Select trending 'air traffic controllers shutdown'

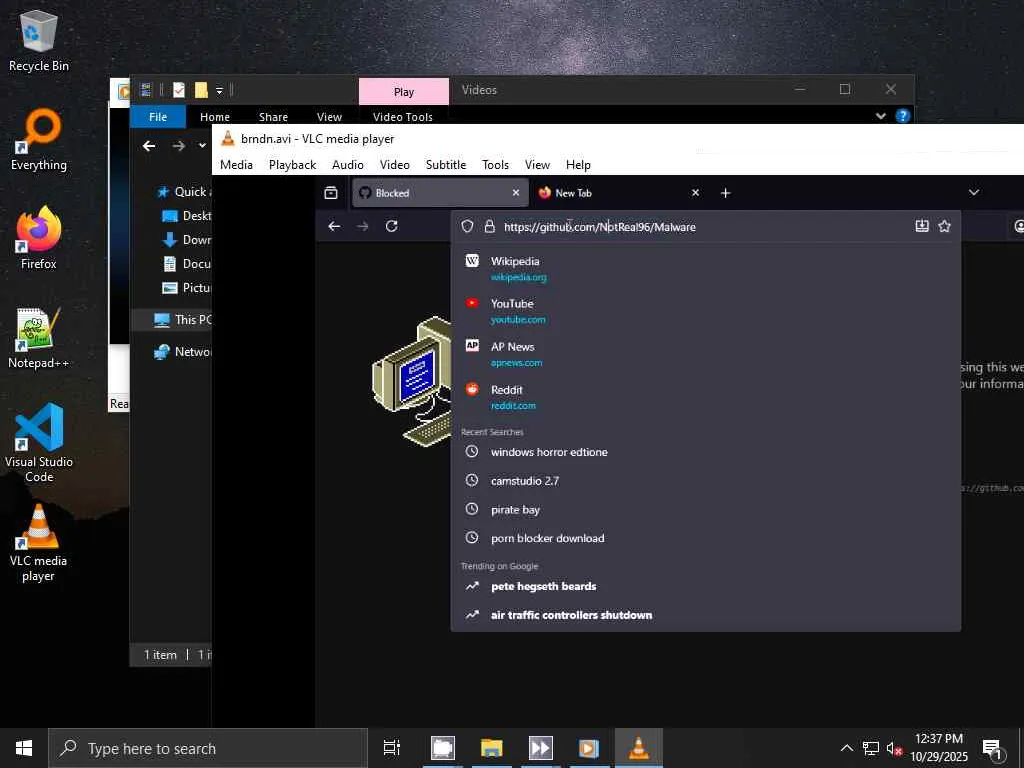pos(705,615)
